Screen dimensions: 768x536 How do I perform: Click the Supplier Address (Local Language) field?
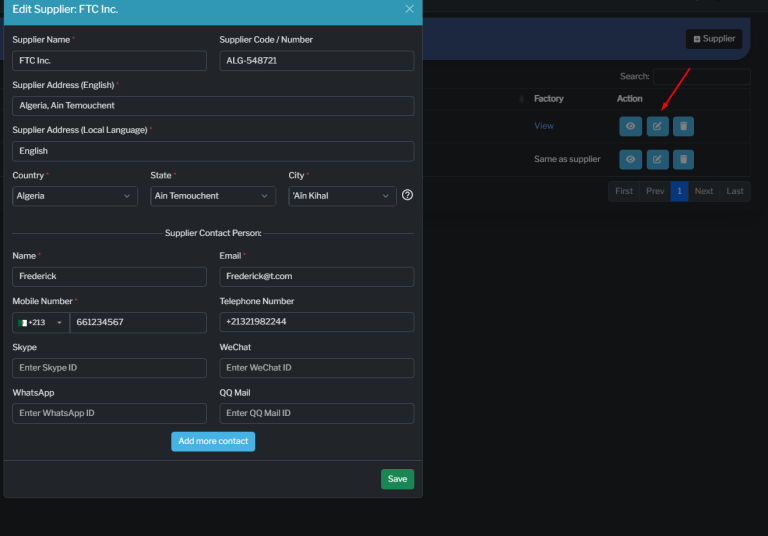[x=213, y=151]
